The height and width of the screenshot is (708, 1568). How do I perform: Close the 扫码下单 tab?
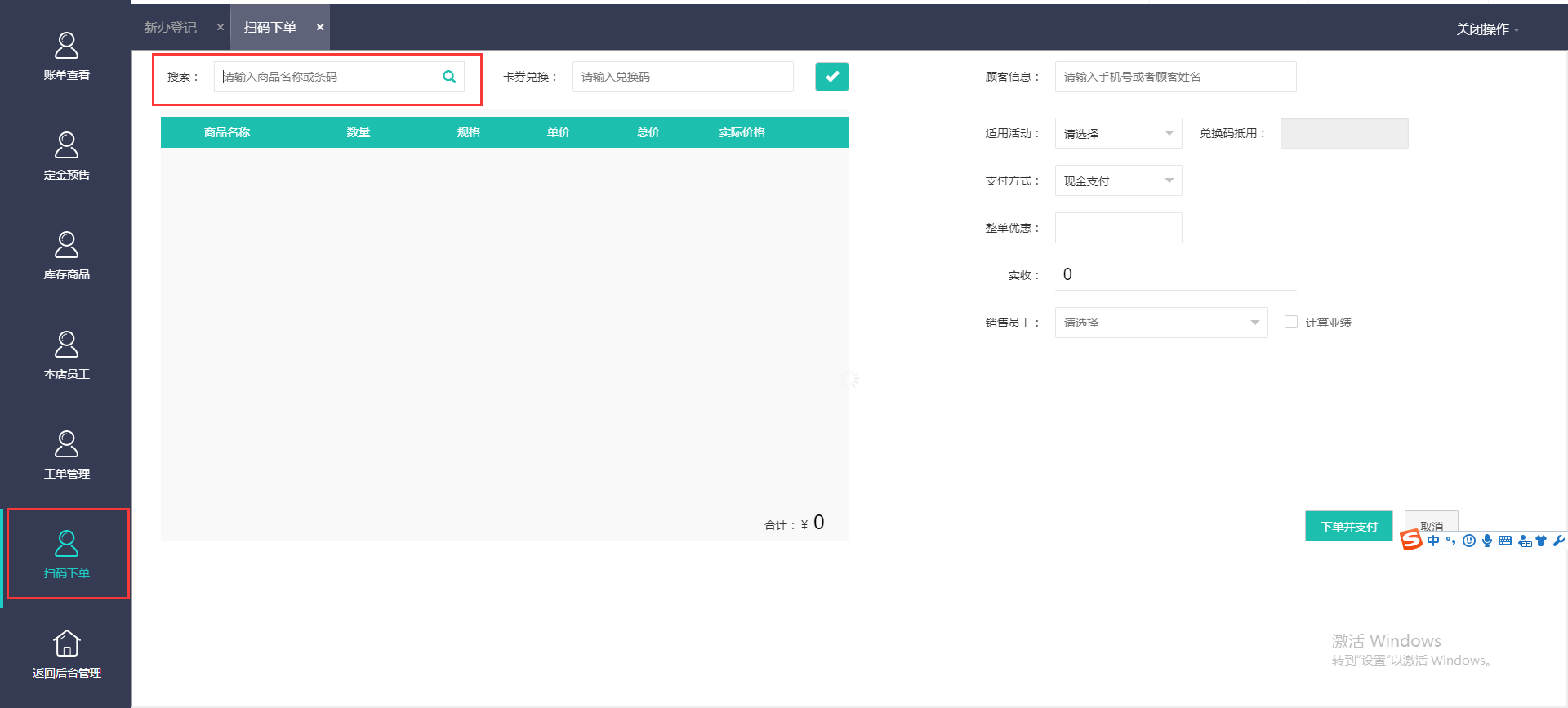coord(320,28)
